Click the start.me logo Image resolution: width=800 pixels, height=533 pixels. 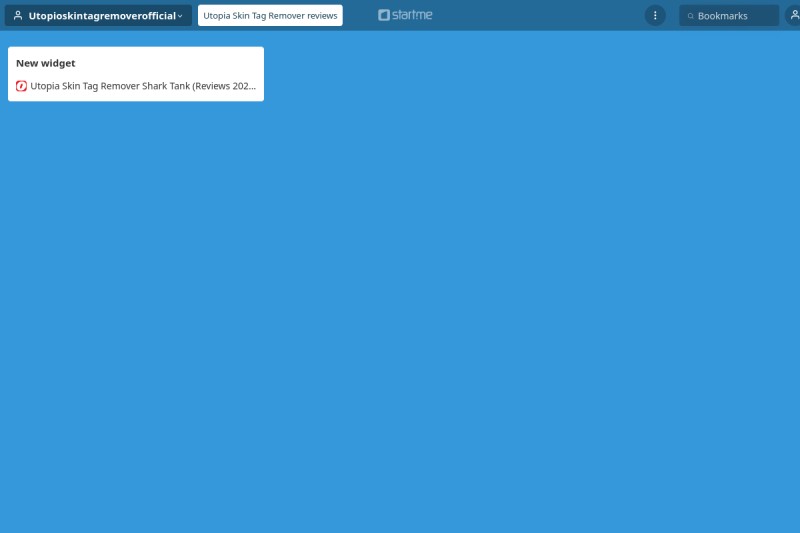pos(405,15)
